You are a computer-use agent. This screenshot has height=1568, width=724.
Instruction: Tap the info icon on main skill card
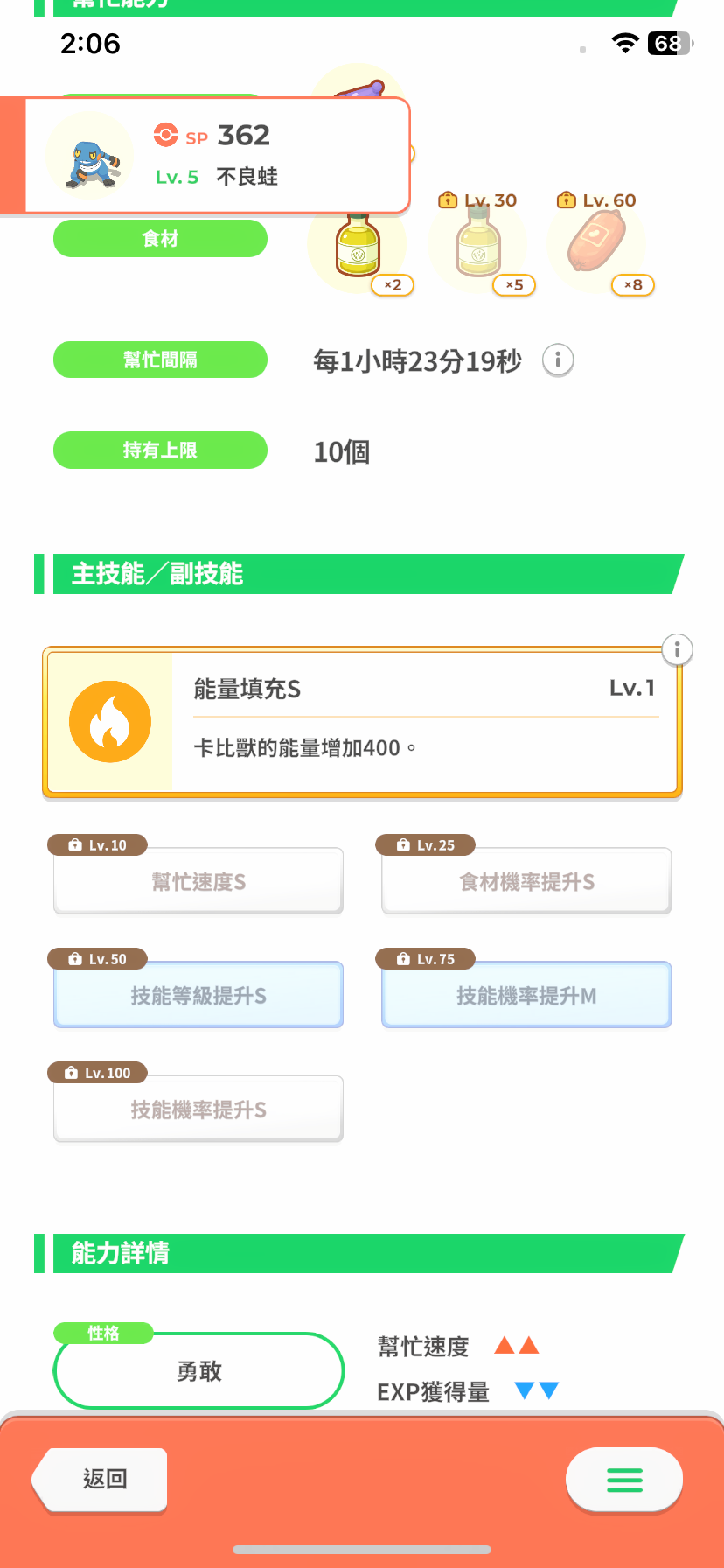(677, 650)
